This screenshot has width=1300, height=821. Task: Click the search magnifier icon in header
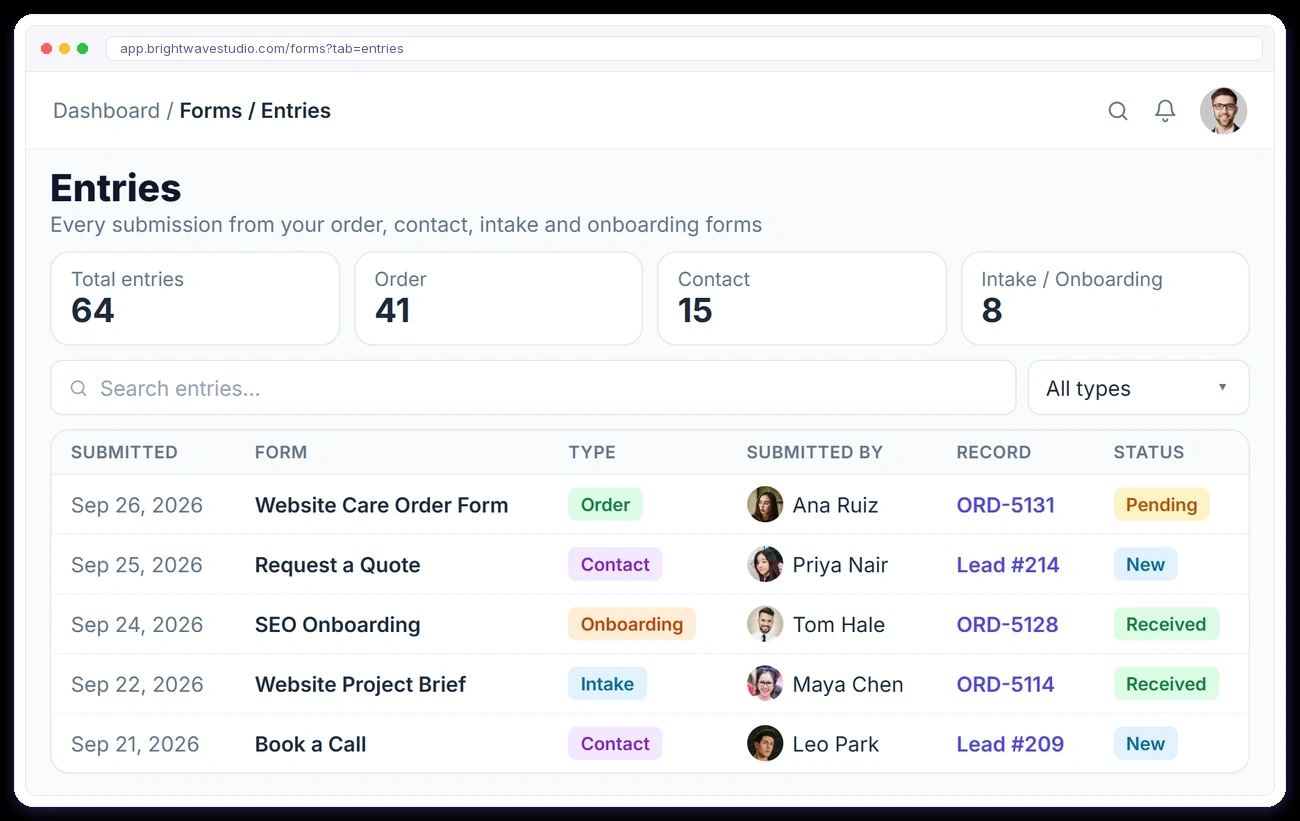[1118, 111]
